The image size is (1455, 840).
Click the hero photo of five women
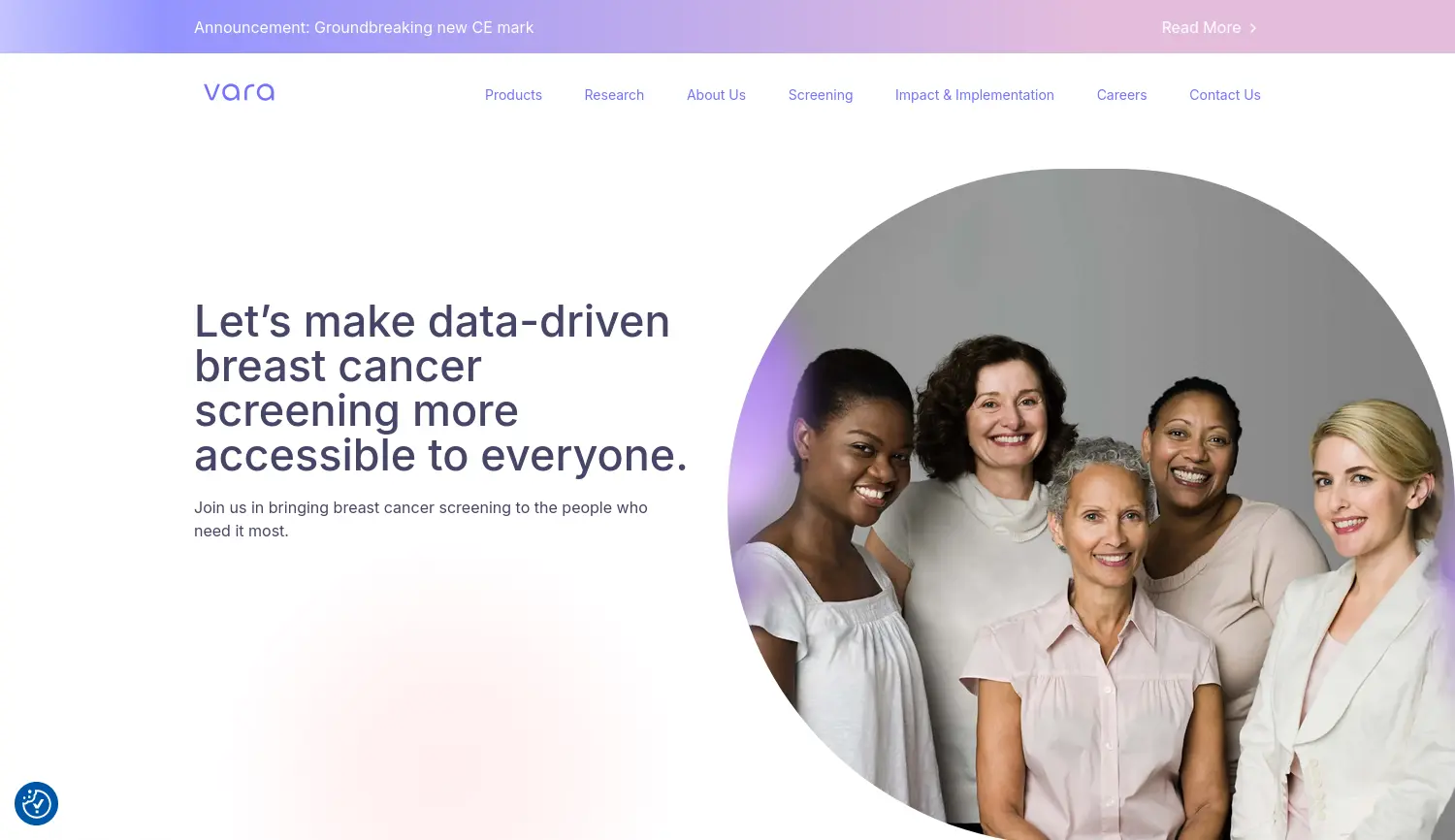1091,504
